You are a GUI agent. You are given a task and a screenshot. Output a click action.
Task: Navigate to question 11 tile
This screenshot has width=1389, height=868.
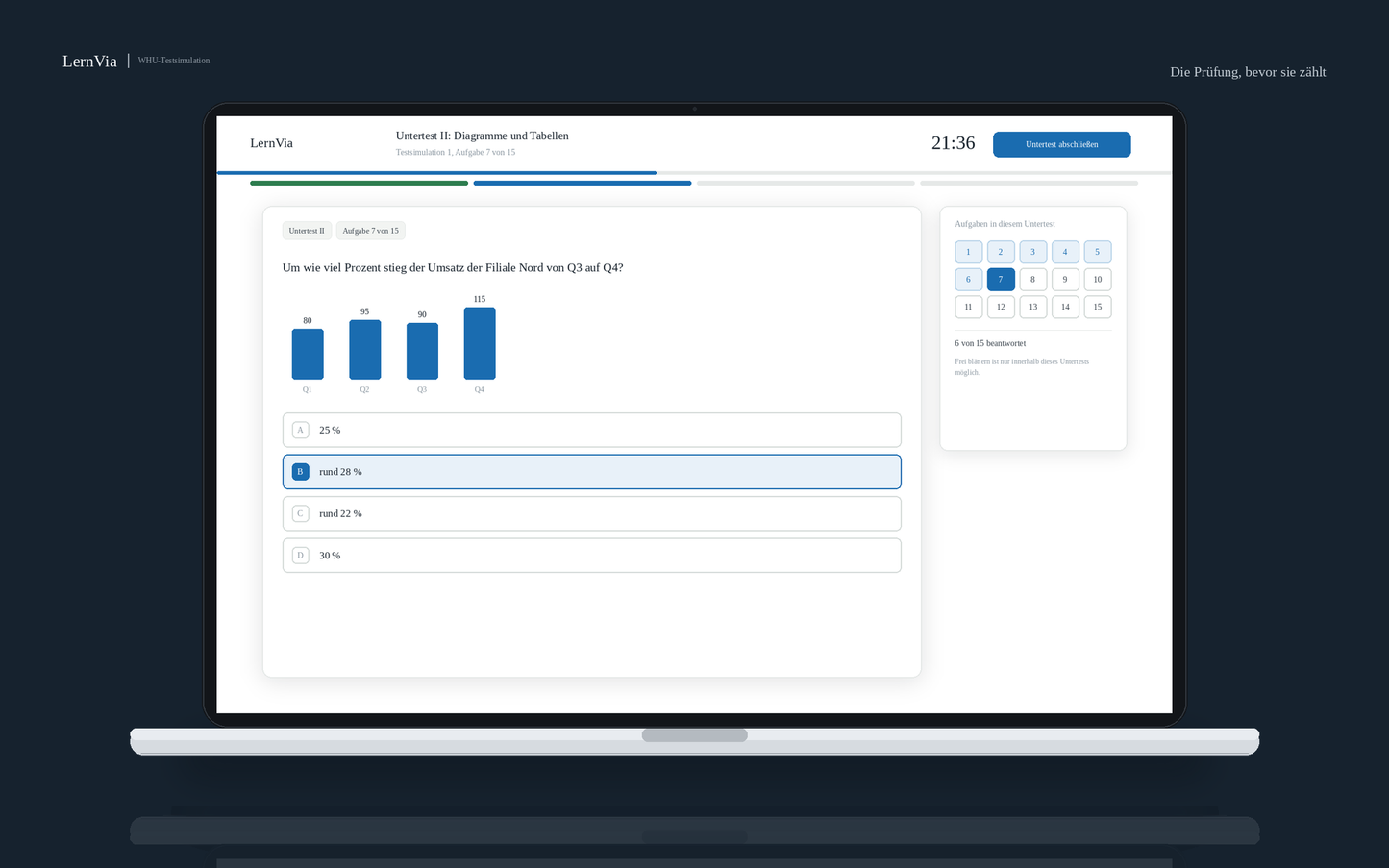pos(968,307)
